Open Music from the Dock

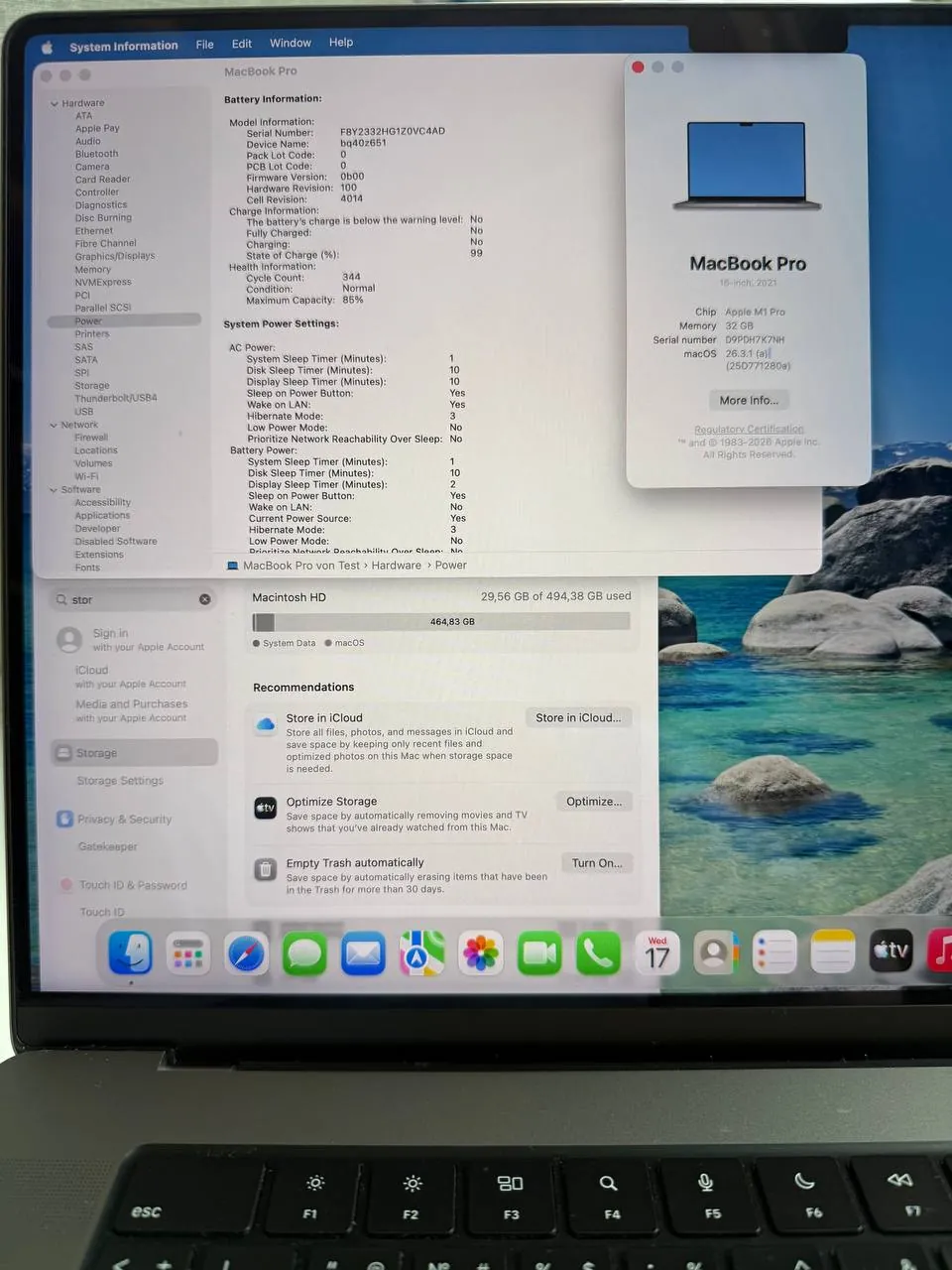(940, 951)
